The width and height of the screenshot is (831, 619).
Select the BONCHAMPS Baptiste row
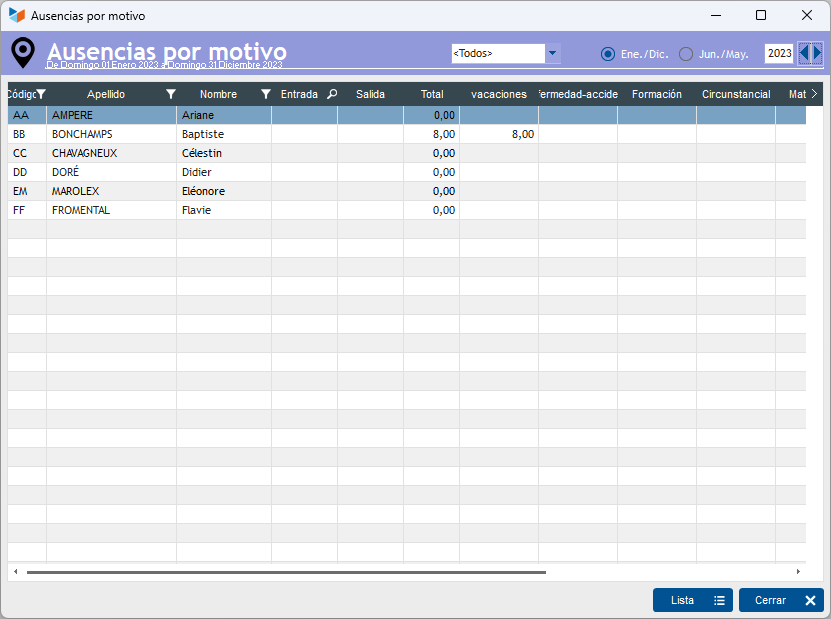pos(110,134)
